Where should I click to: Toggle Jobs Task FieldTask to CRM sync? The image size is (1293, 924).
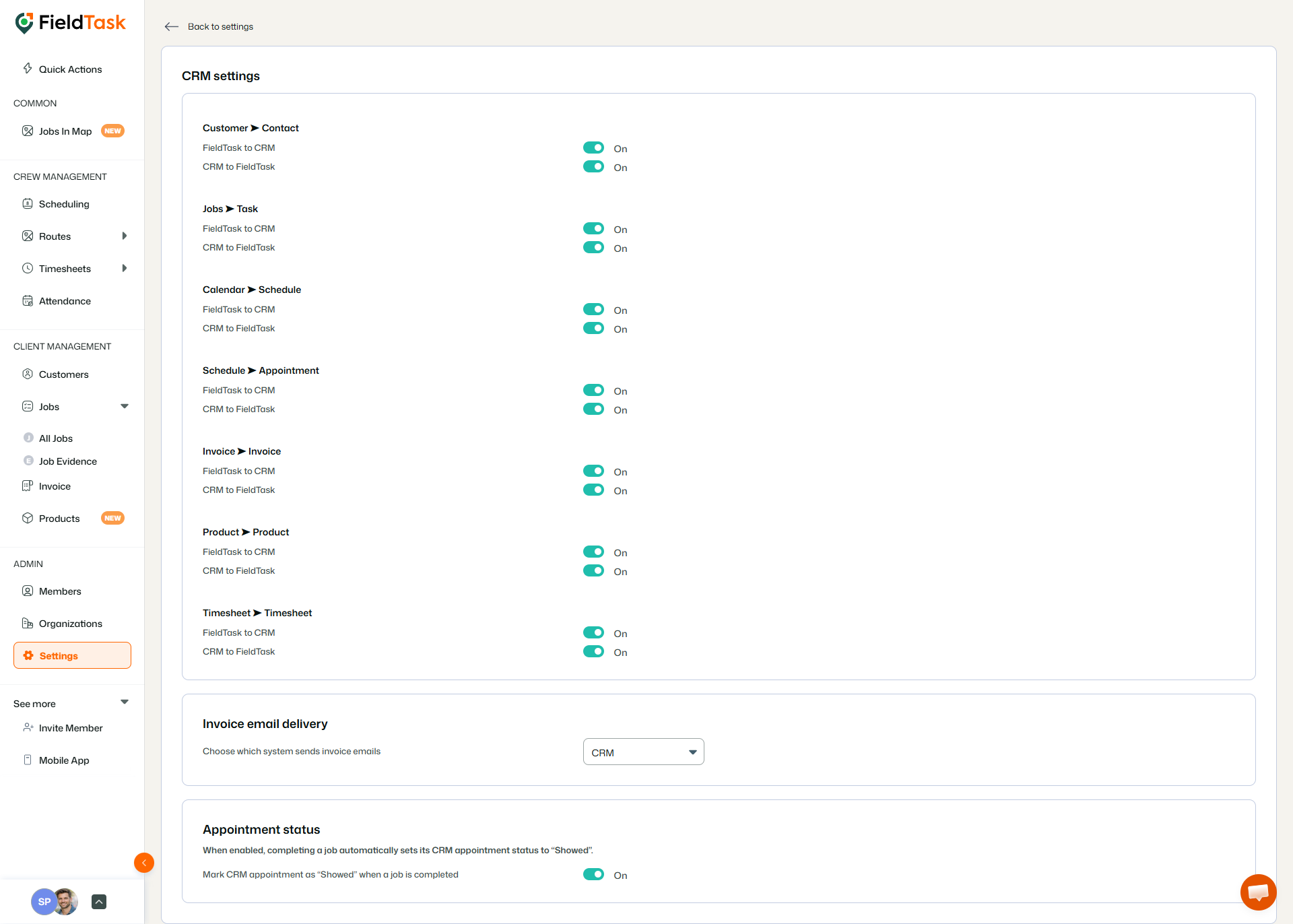click(x=593, y=228)
